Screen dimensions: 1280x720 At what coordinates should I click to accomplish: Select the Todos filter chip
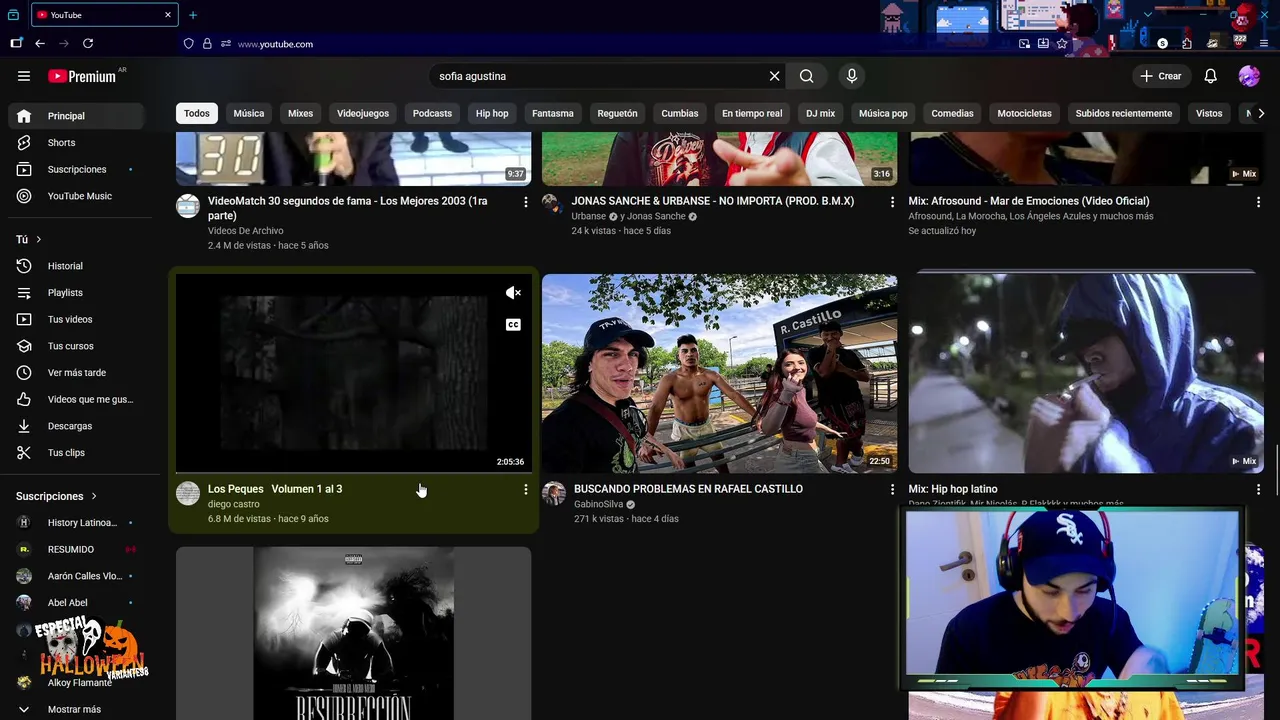click(197, 114)
